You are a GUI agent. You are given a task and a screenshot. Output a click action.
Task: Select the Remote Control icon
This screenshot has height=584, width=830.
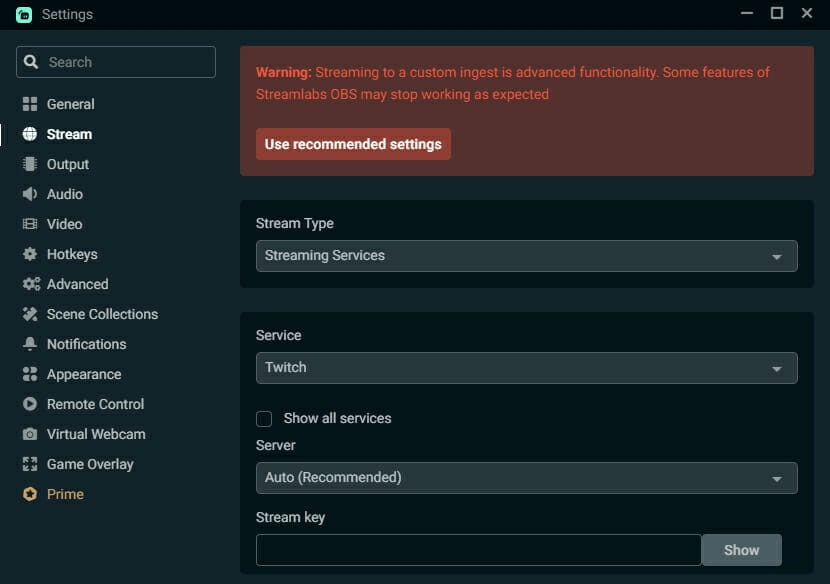coord(29,404)
